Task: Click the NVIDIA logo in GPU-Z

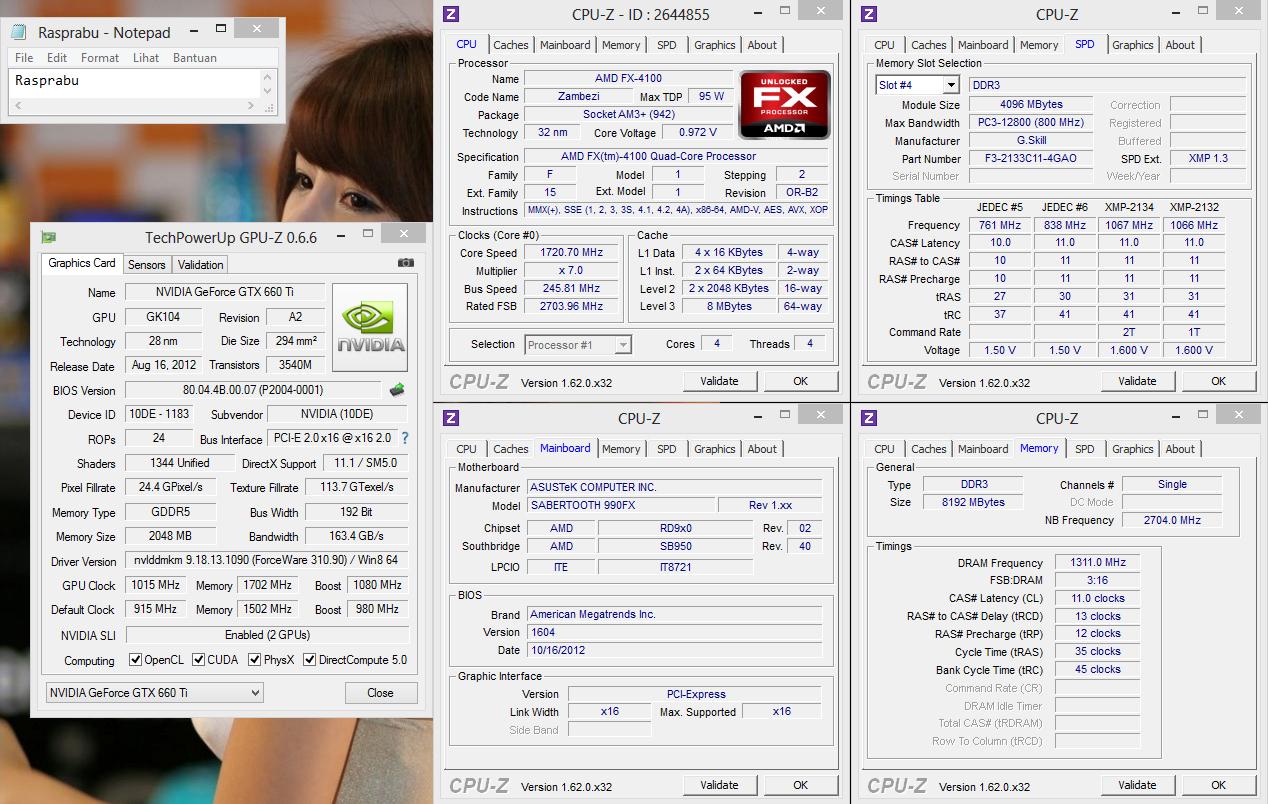Action: tap(370, 328)
